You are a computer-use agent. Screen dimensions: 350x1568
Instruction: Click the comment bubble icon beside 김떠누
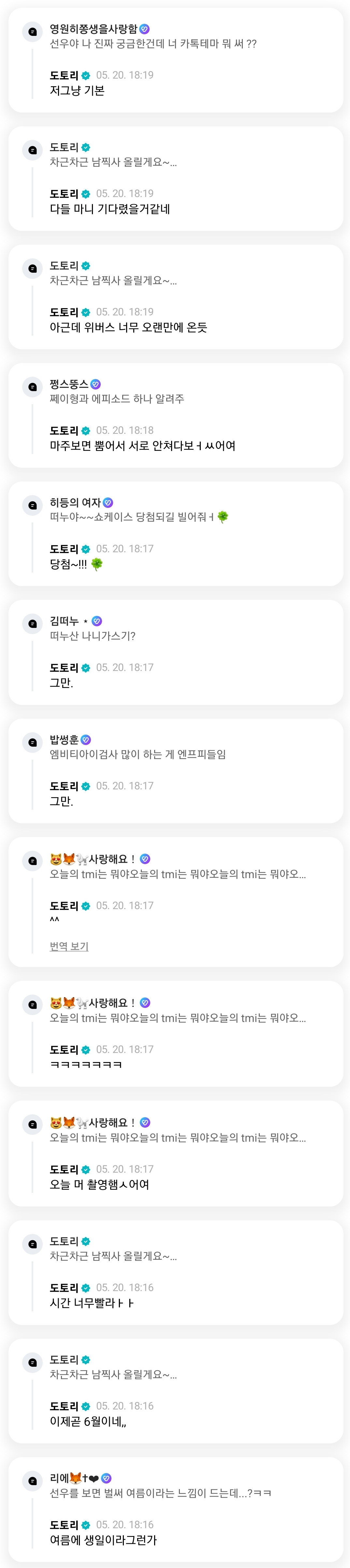(33, 624)
